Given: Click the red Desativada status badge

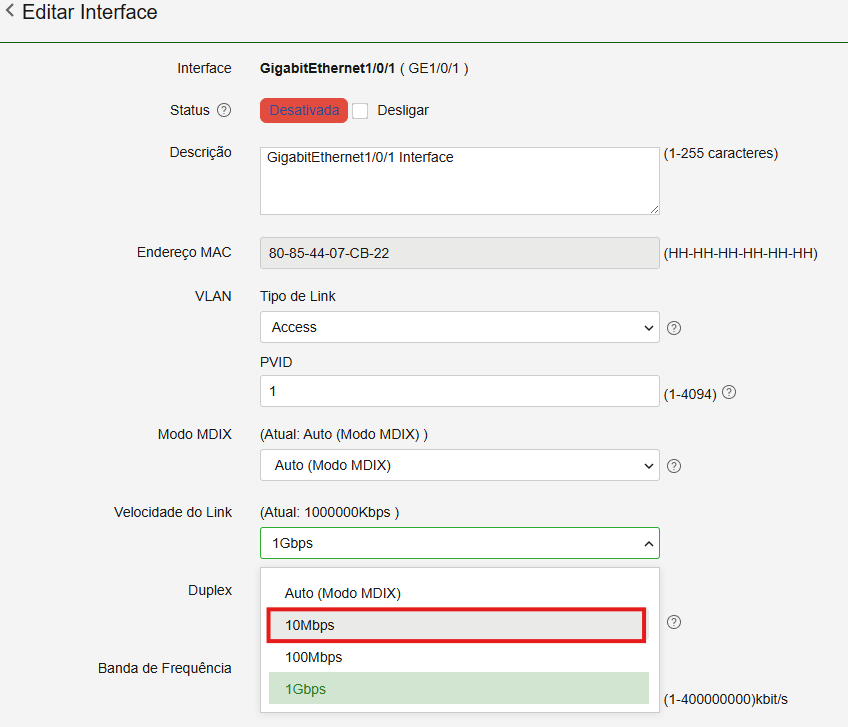Looking at the screenshot, I should tap(303, 110).
